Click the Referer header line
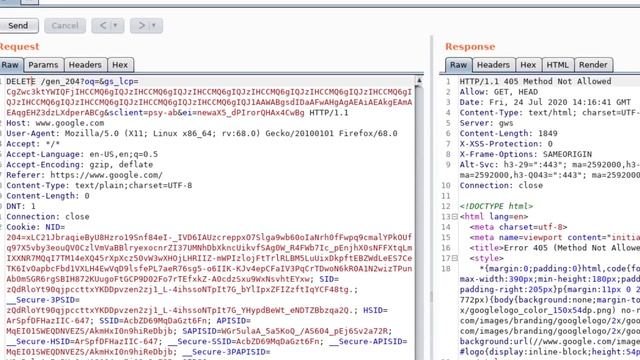The height and width of the screenshot is (360, 640). [84, 175]
